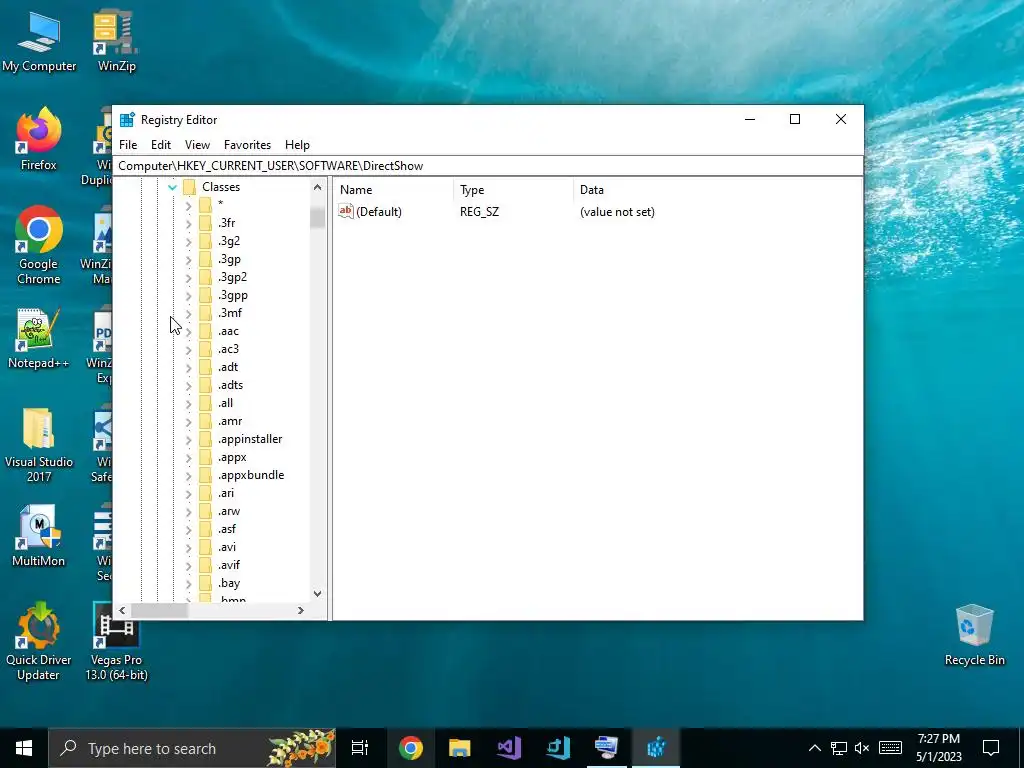Expand the .adts key
Image resolution: width=1024 pixels, height=768 pixels.
(x=189, y=386)
